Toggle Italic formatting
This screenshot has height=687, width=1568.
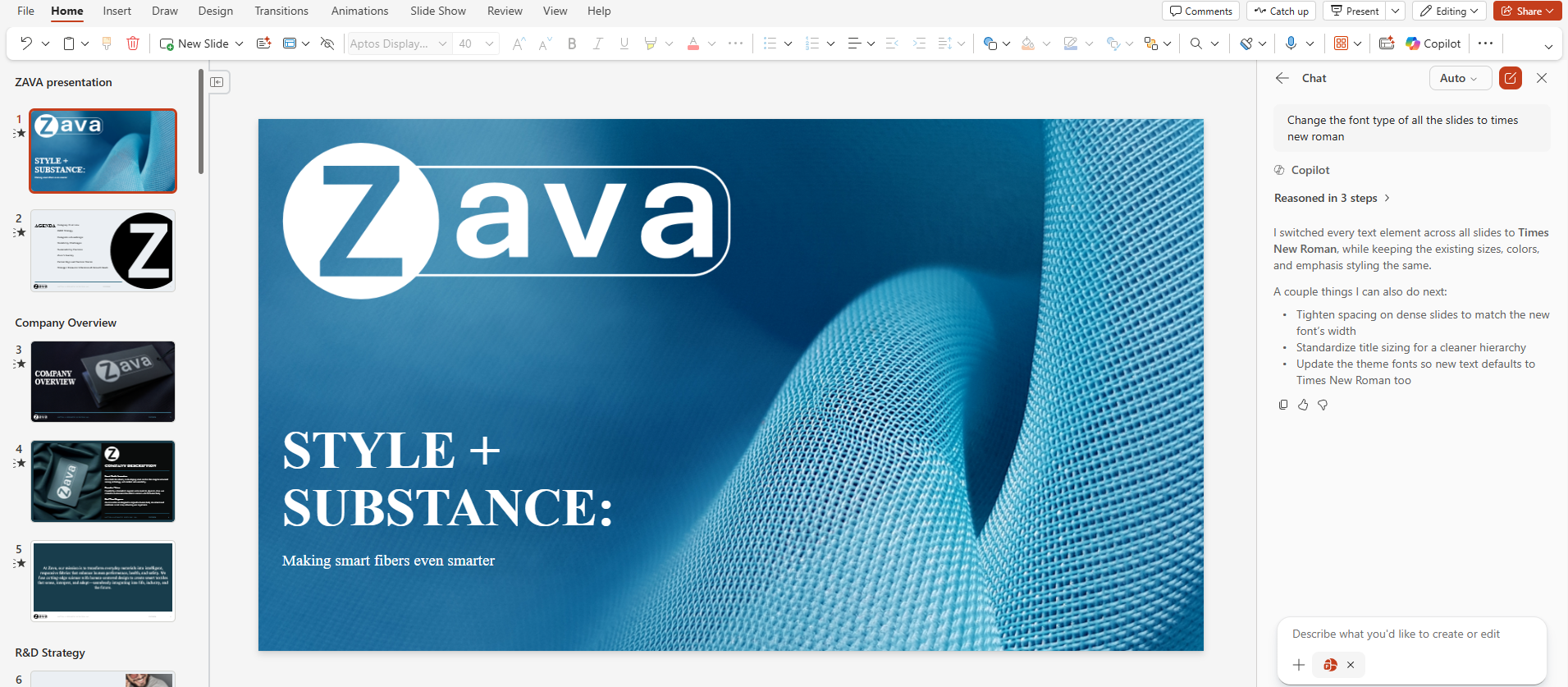(x=598, y=44)
